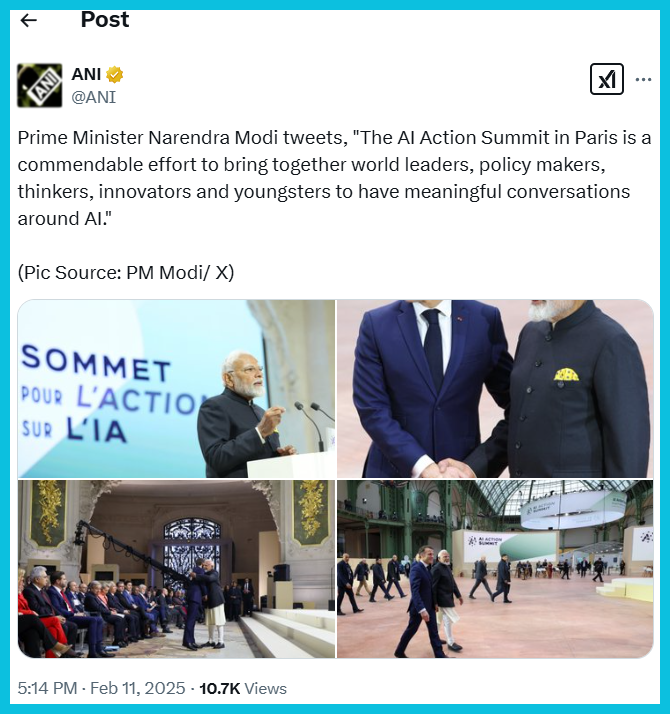Open the handshake photo thumbnail
The image size is (670, 714).
495,388
